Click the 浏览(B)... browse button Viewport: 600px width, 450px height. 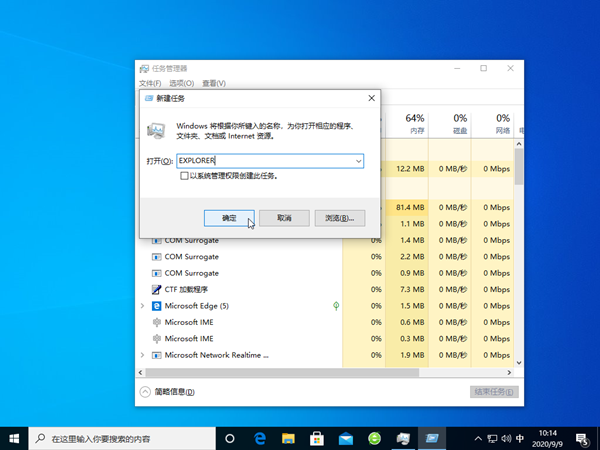coord(340,218)
